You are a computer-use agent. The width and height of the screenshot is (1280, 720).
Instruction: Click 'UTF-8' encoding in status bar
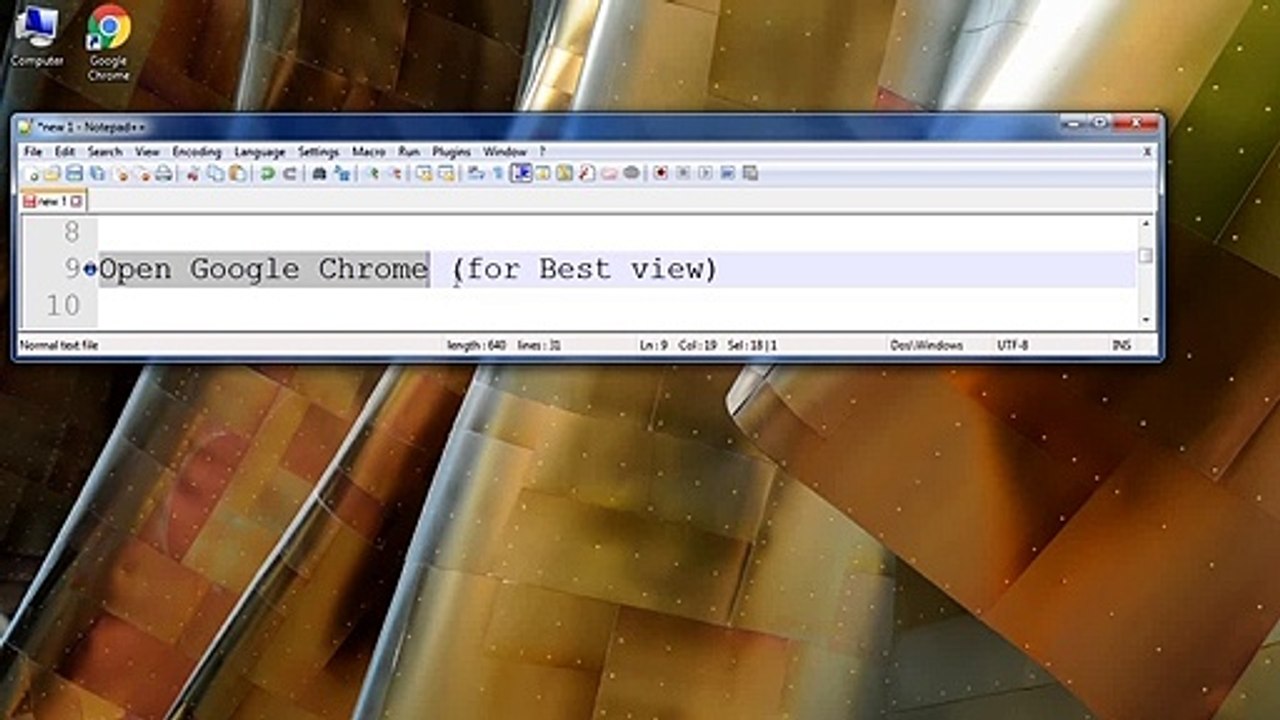click(x=1012, y=345)
